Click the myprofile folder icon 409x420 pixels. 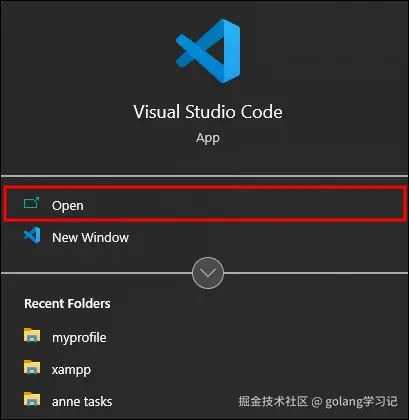[x=32, y=335]
